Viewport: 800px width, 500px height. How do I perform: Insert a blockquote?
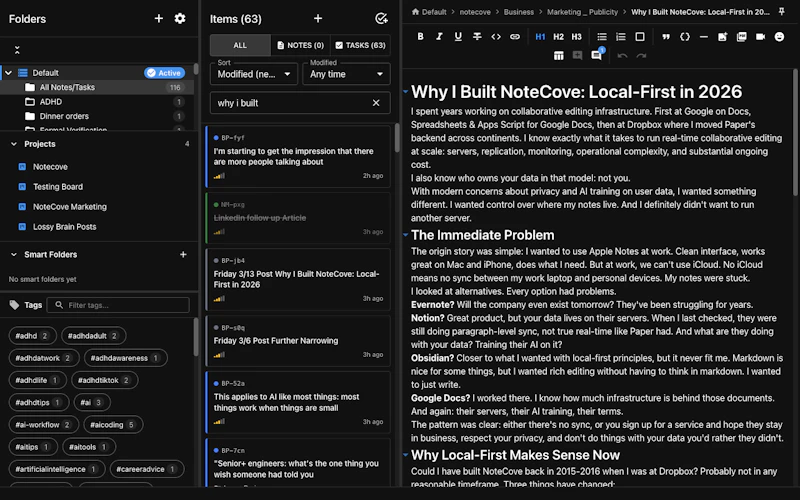tap(666, 36)
